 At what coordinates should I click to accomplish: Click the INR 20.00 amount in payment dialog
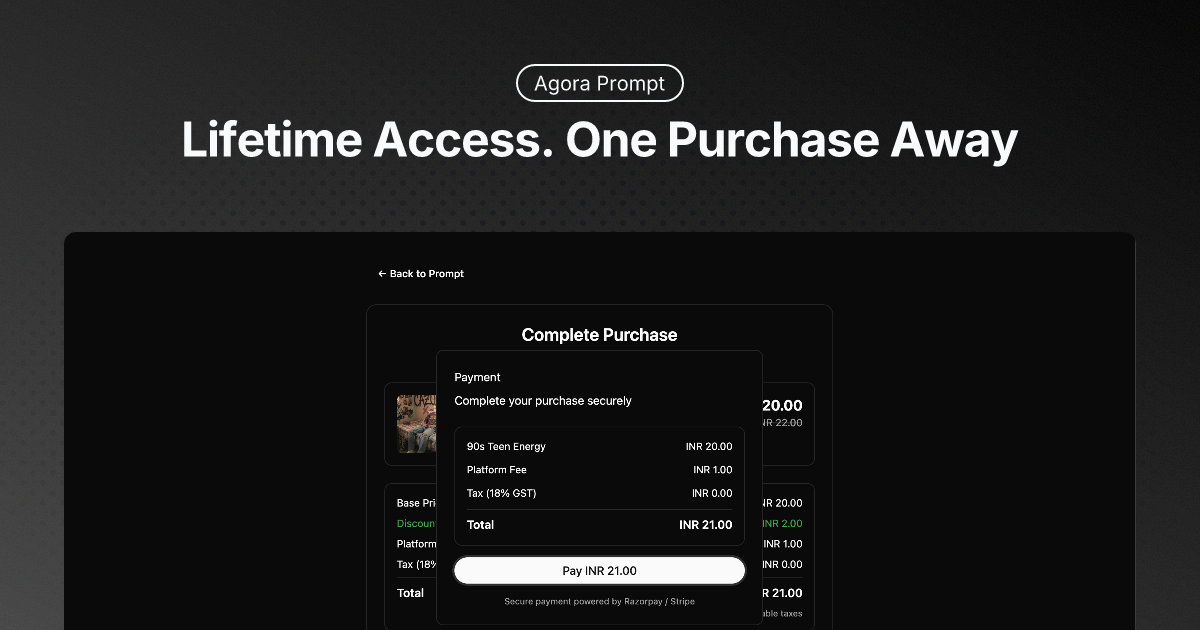click(x=709, y=447)
